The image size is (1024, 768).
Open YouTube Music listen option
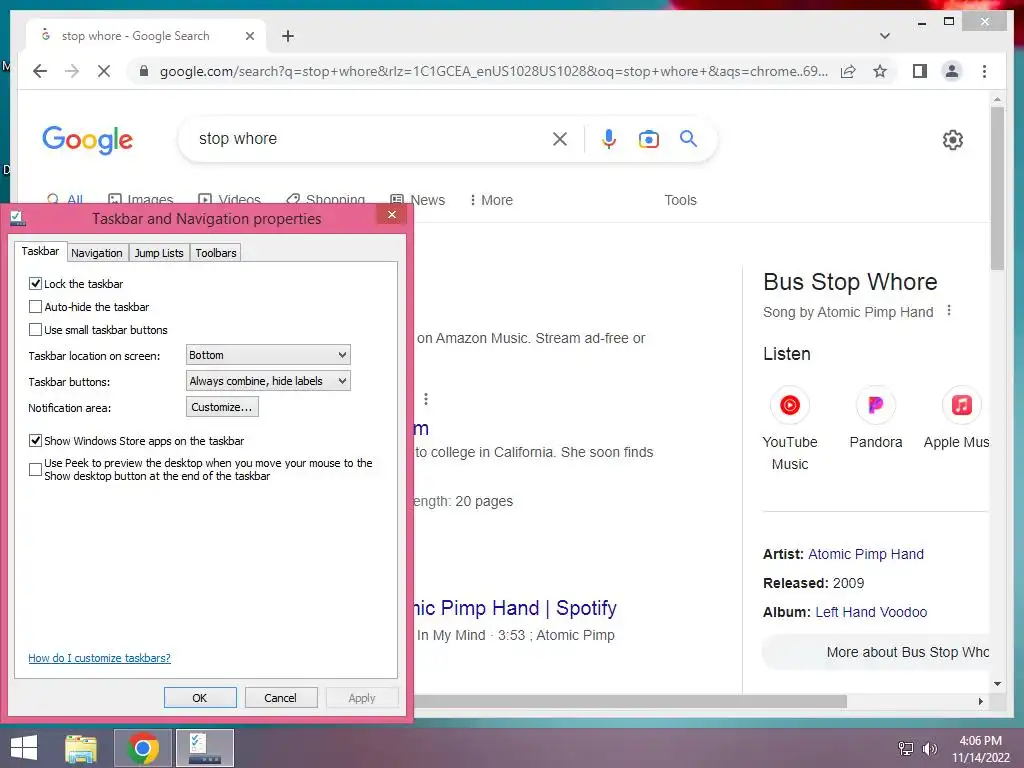click(x=790, y=428)
